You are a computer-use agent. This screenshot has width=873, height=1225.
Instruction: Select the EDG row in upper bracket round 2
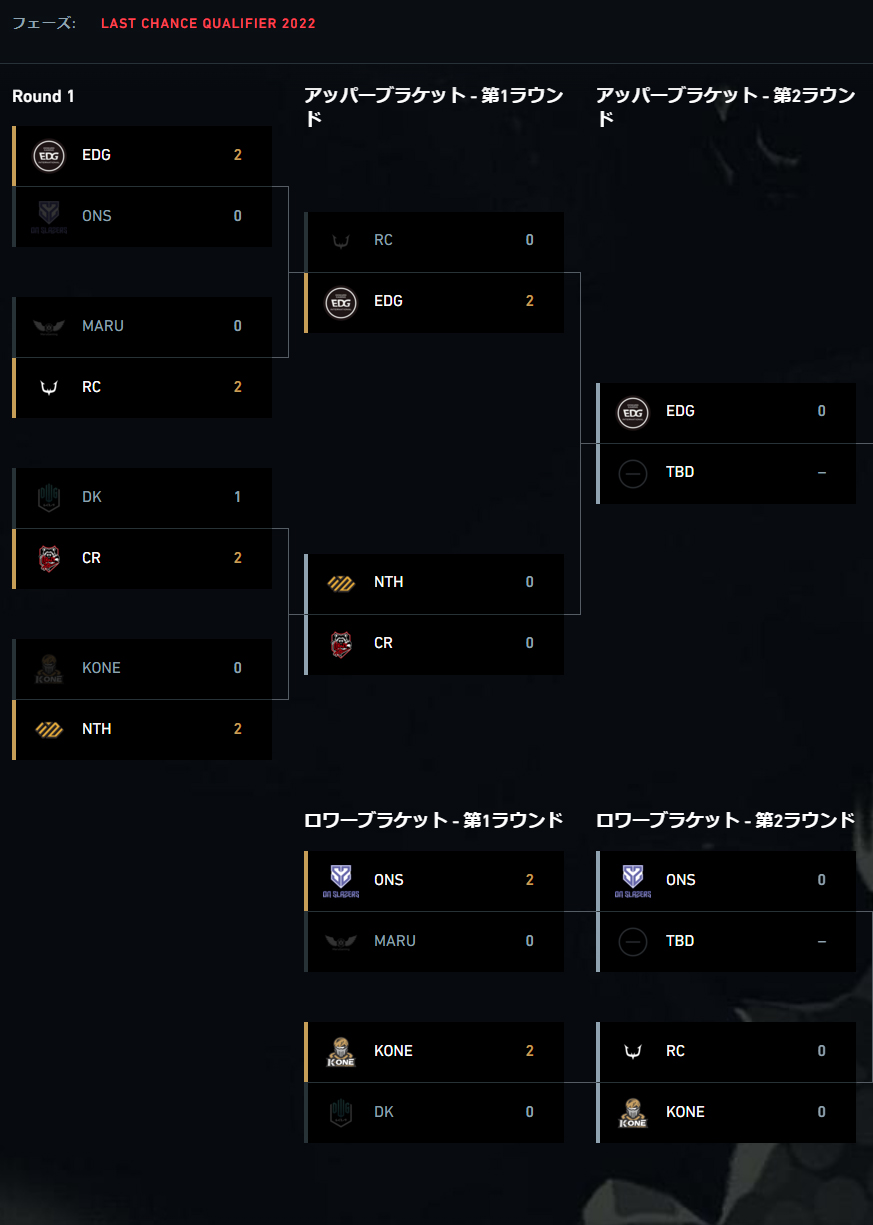pos(726,411)
